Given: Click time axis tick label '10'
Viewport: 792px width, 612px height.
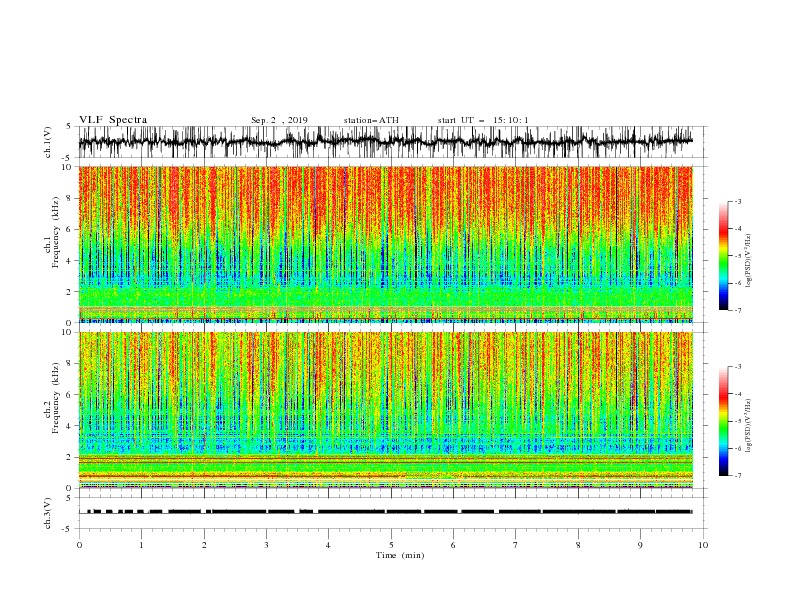Looking at the screenshot, I should [703, 545].
